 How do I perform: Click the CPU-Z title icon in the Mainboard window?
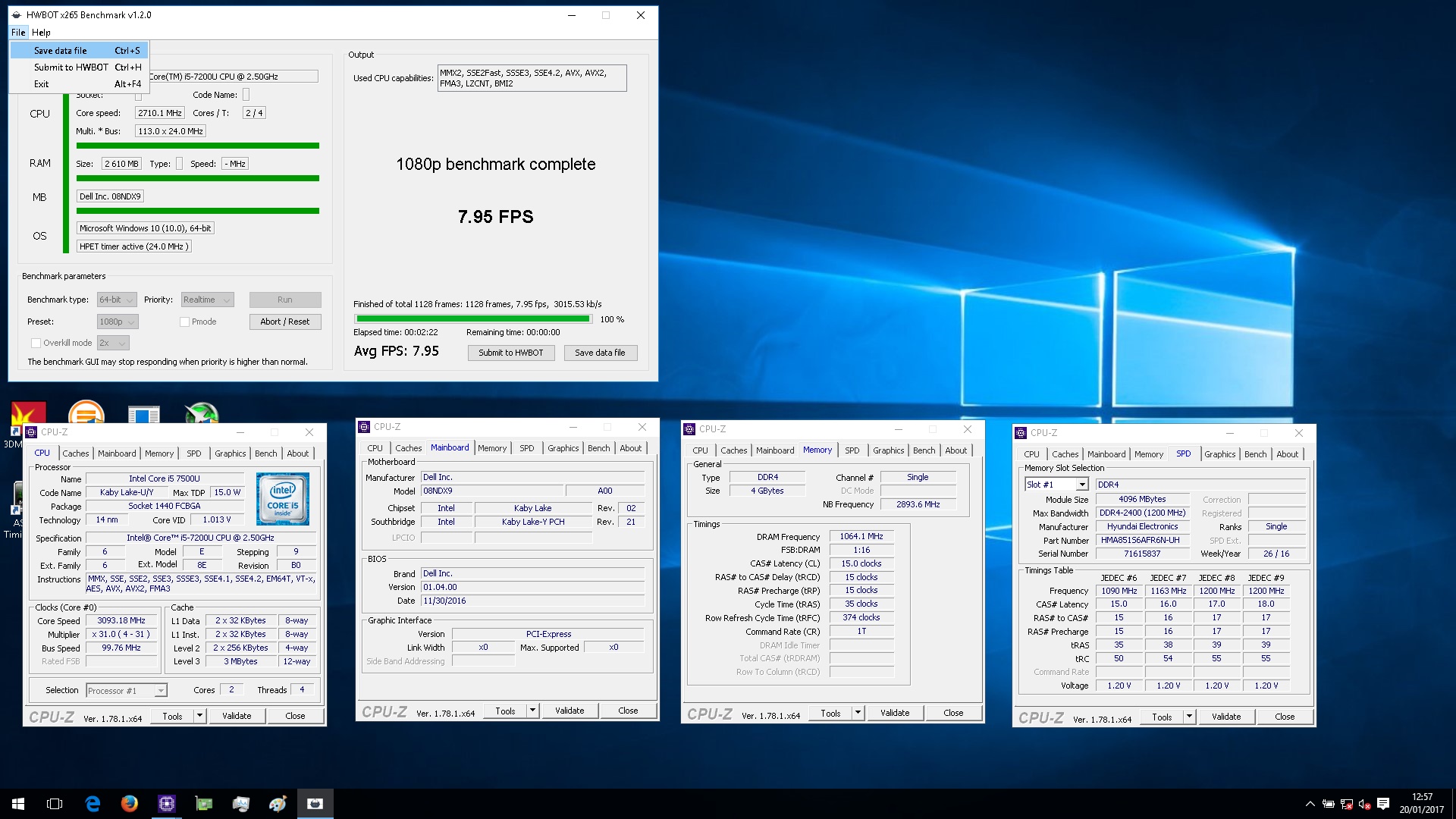364,427
